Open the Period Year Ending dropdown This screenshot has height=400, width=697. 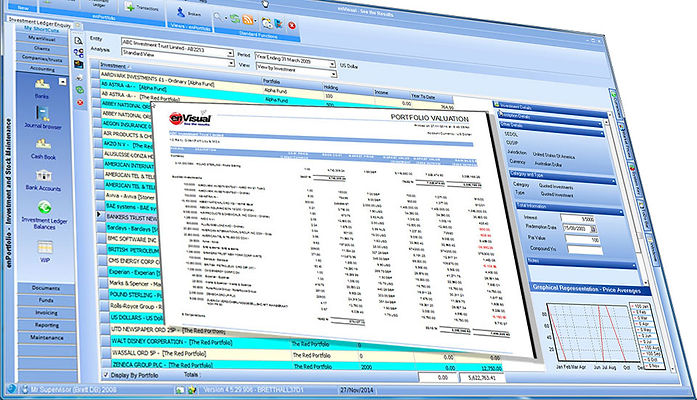click(x=332, y=65)
